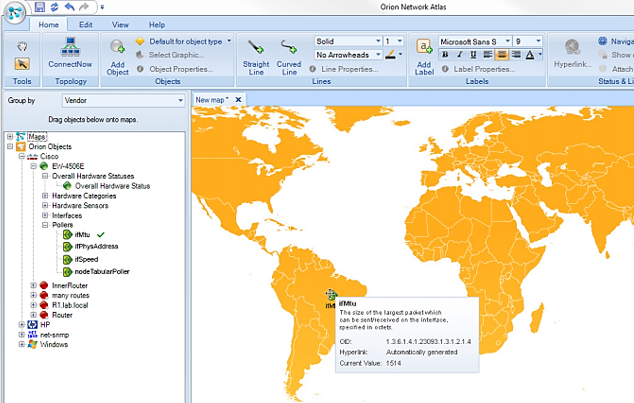Viewport: 634px width, 403px height.
Task: Click the Add Label button
Action: pos(424,57)
